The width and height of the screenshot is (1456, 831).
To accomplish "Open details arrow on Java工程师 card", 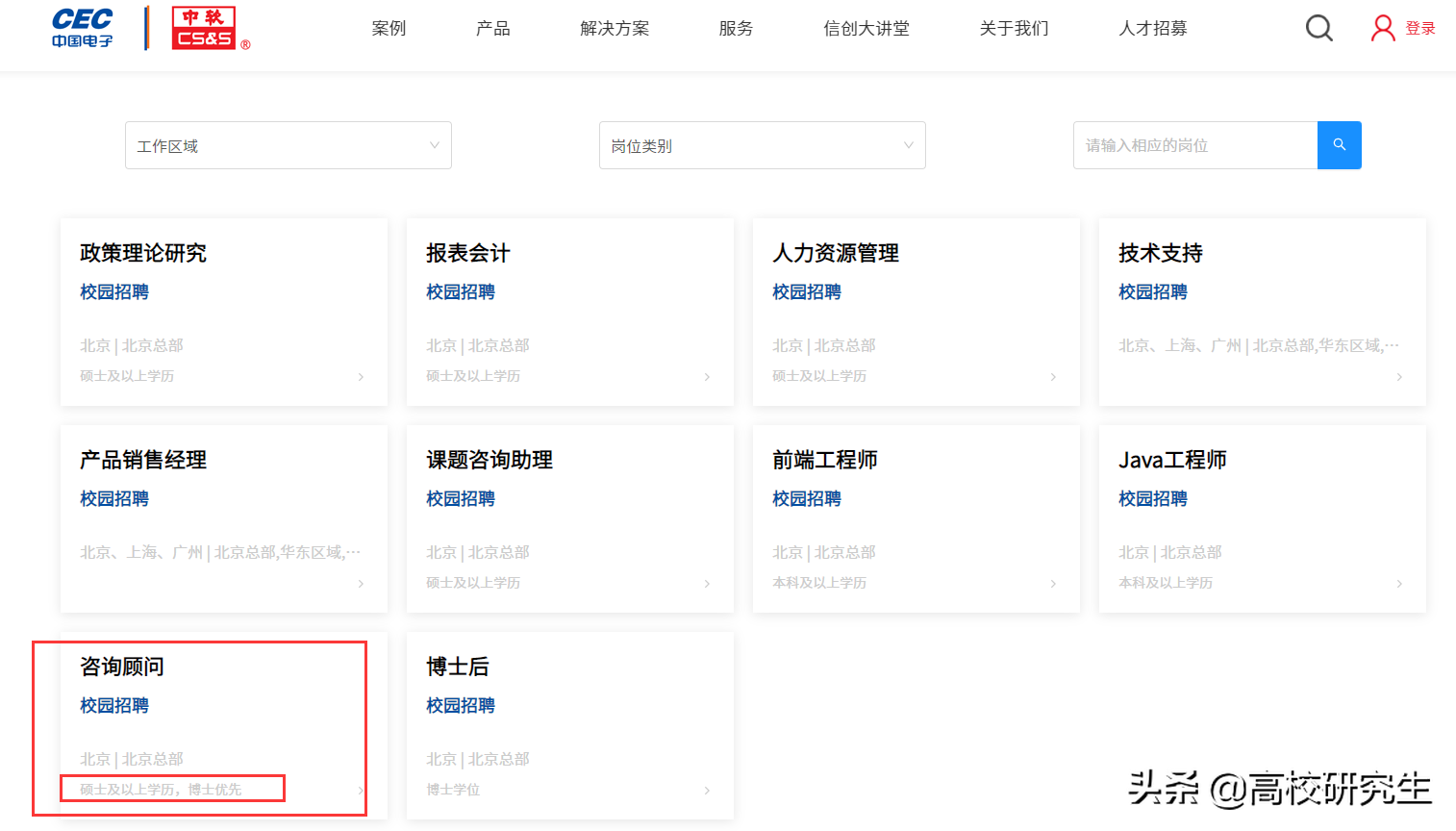I will pos(1399,583).
